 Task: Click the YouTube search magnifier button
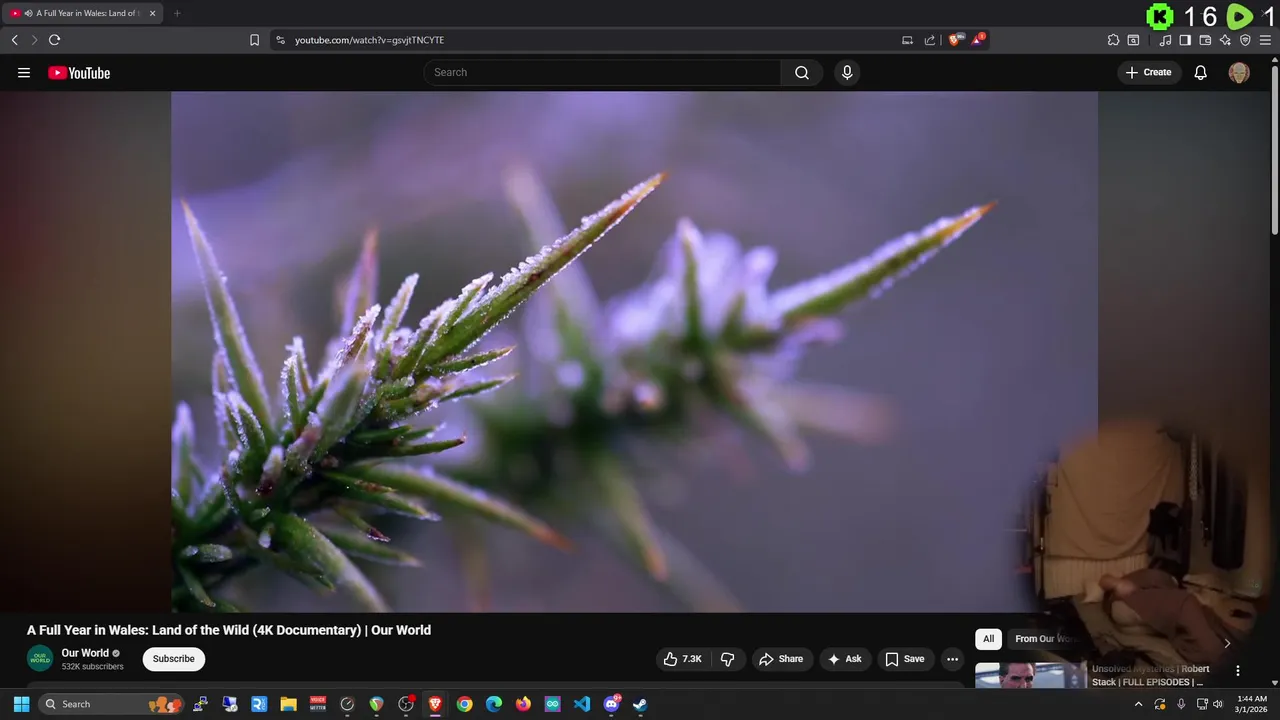point(802,72)
